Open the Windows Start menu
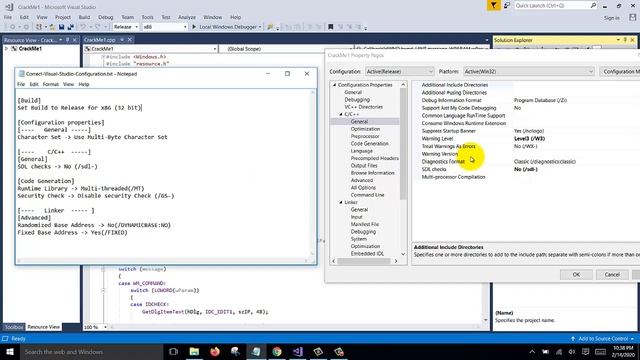 coord(9,351)
